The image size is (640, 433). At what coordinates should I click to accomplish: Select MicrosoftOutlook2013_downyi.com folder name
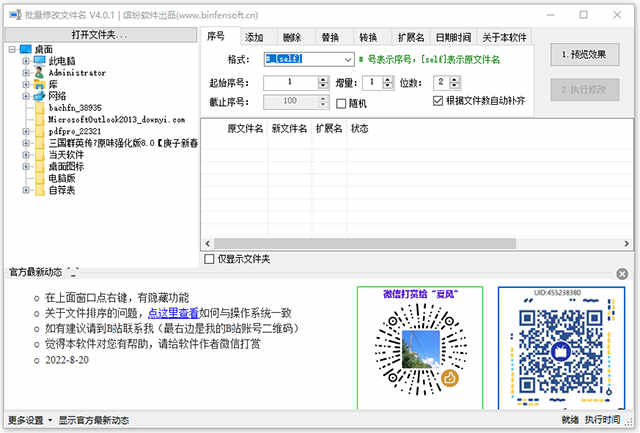click(x=117, y=120)
